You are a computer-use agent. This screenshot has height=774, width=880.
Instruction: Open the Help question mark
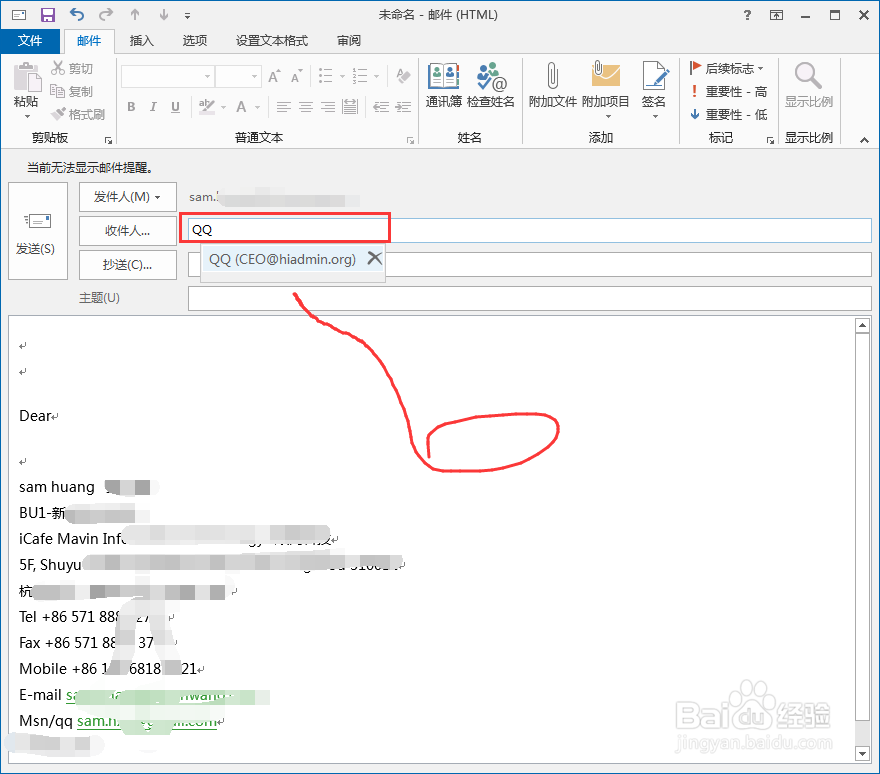[747, 15]
